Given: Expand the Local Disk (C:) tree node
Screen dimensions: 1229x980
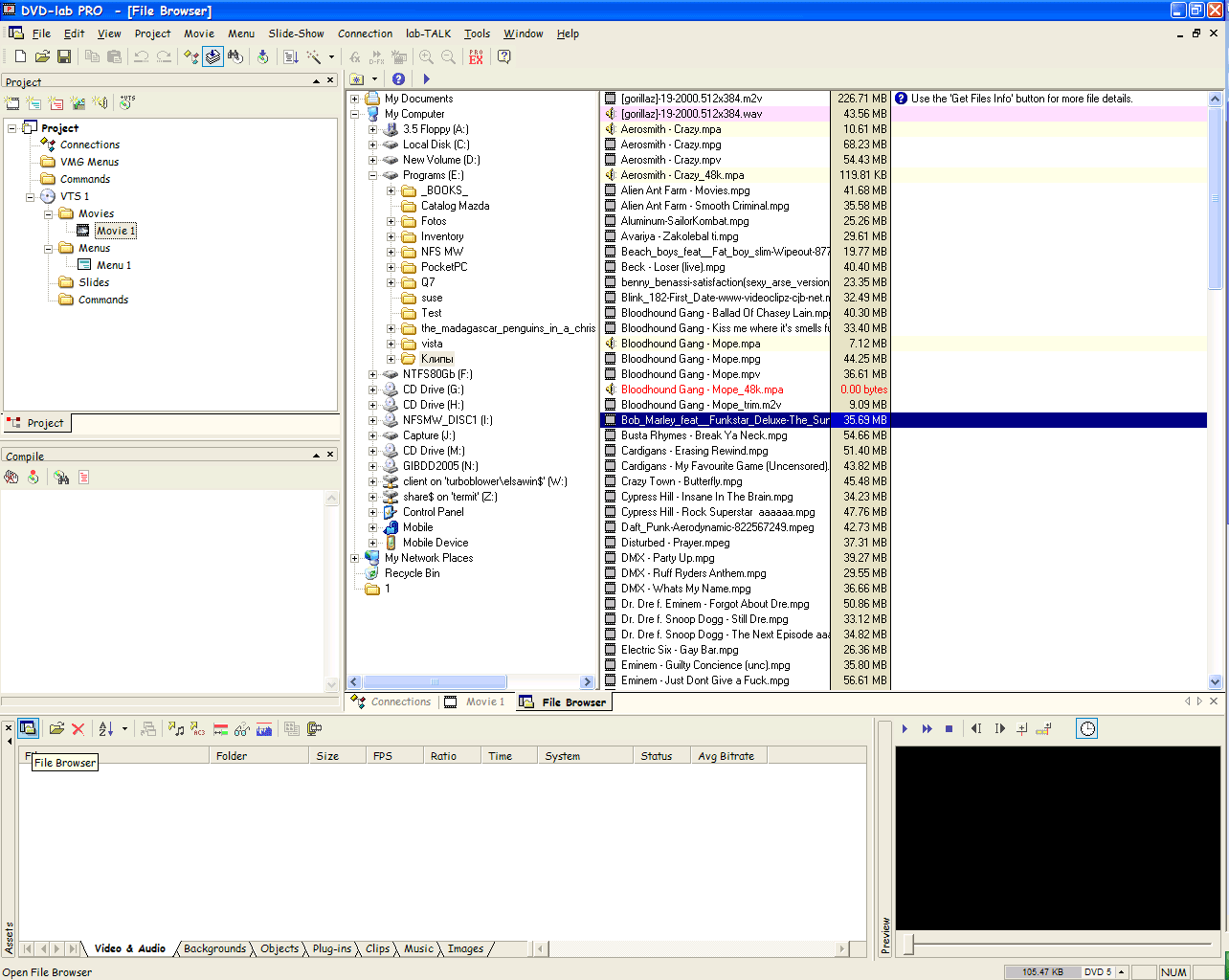Looking at the screenshot, I should click(x=372, y=145).
